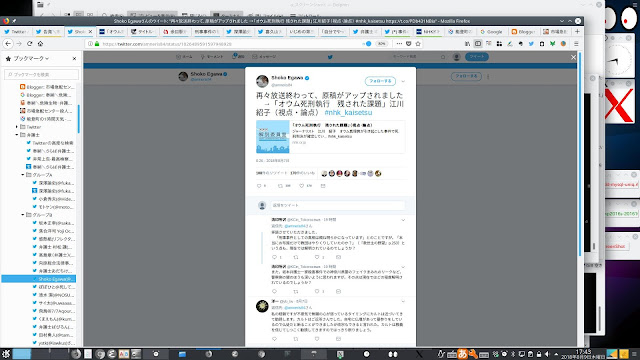This screenshot has height=360, width=640.
Task: Click the あ input method icon in the tray
Action: [462, 354]
